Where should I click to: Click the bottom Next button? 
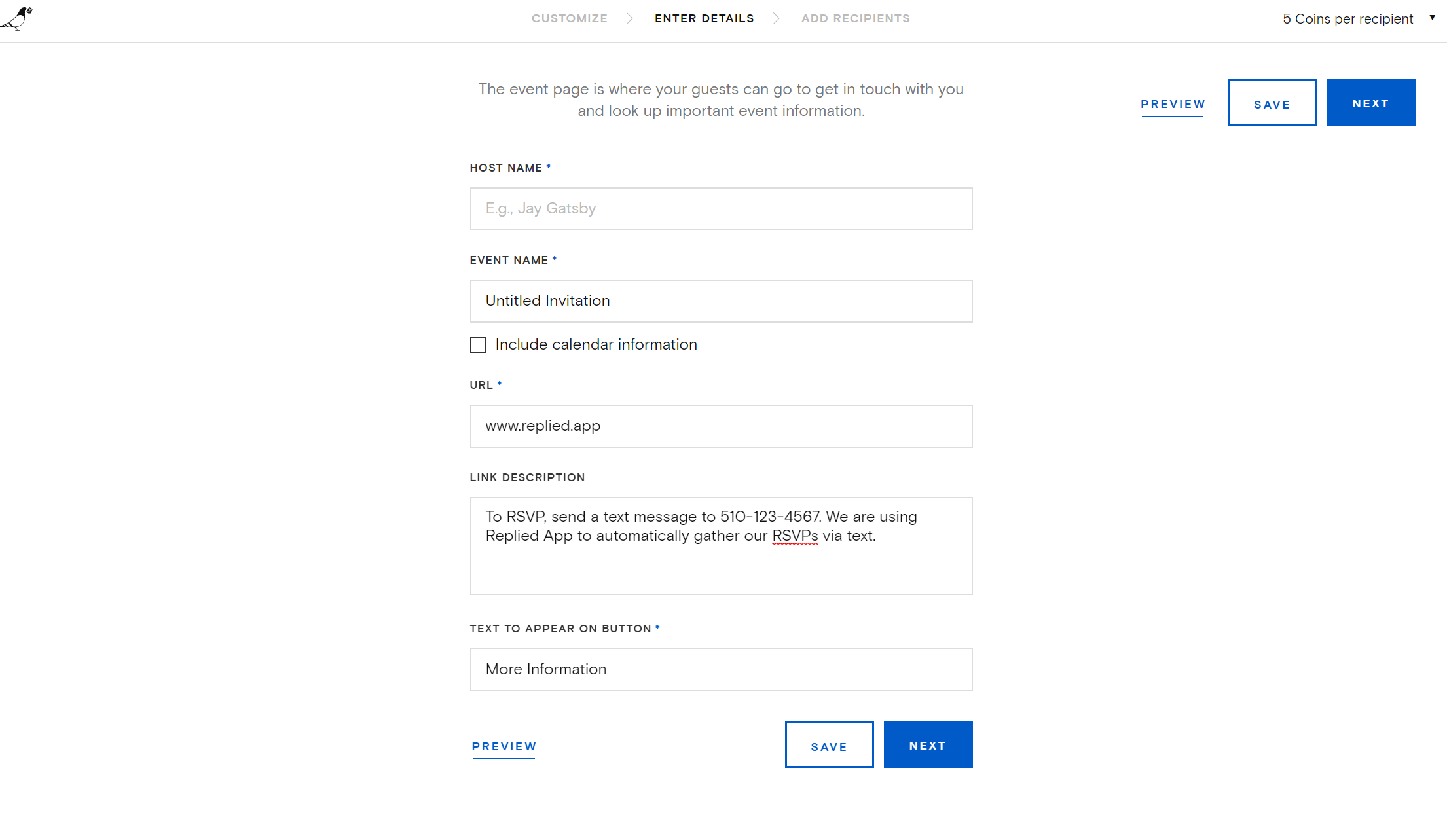click(928, 744)
